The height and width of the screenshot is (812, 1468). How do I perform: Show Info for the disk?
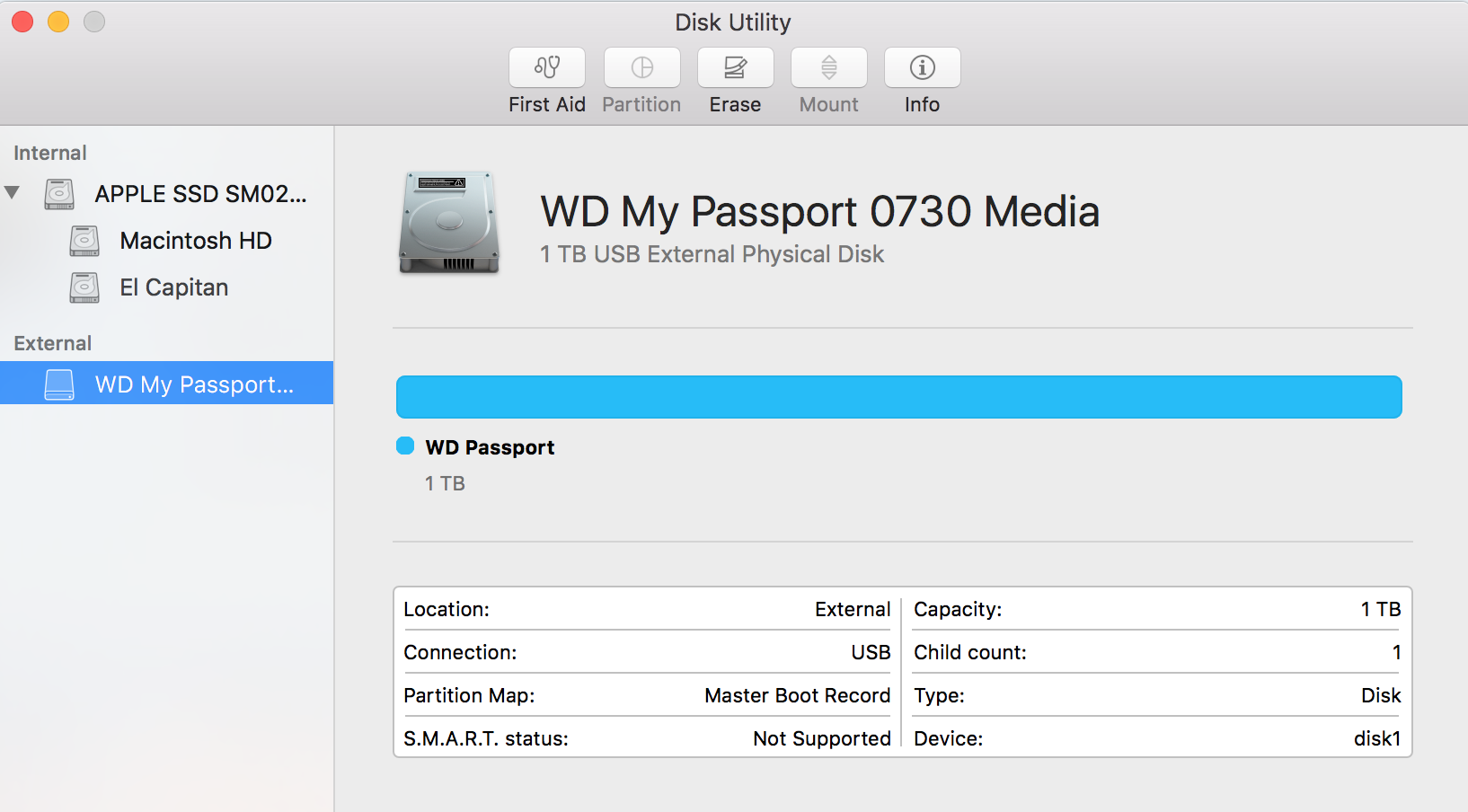[923, 67]
